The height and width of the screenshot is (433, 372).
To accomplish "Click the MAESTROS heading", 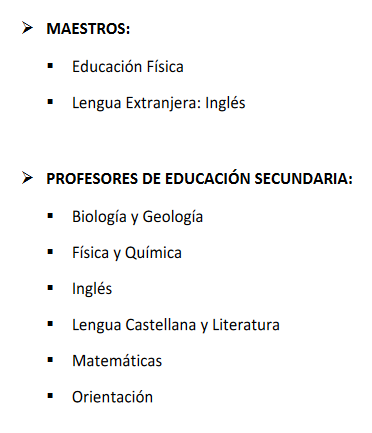I will point(88,28).
